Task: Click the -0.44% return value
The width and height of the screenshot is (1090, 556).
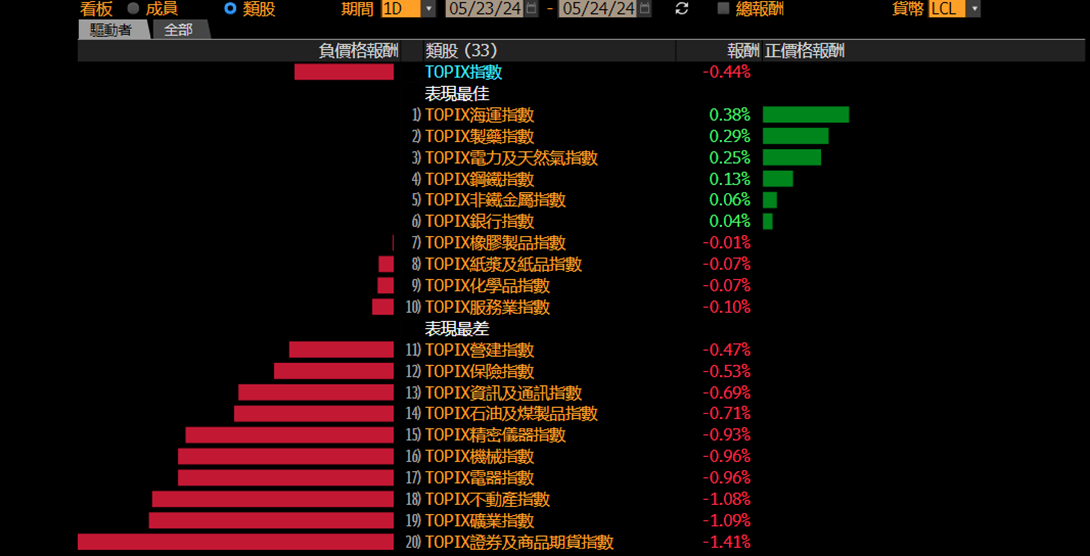Action: [x=726, y=72]
